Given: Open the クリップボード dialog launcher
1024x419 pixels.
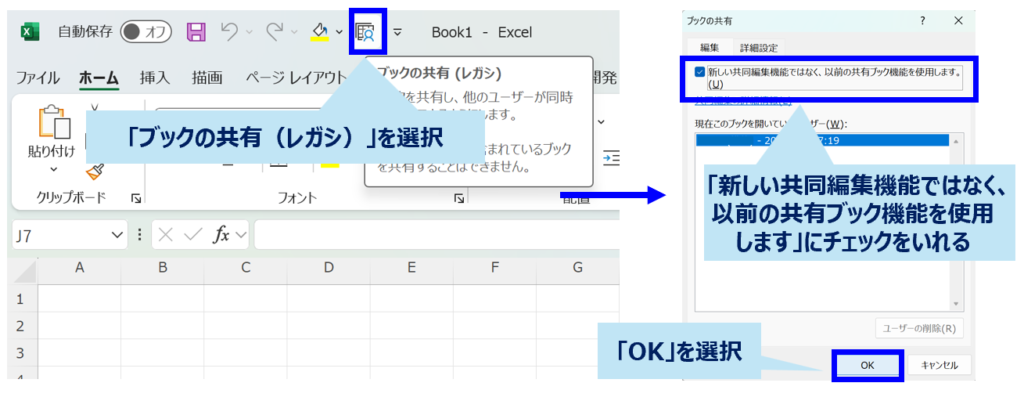Looking at the screenshot, I should [x=136, y=198].
